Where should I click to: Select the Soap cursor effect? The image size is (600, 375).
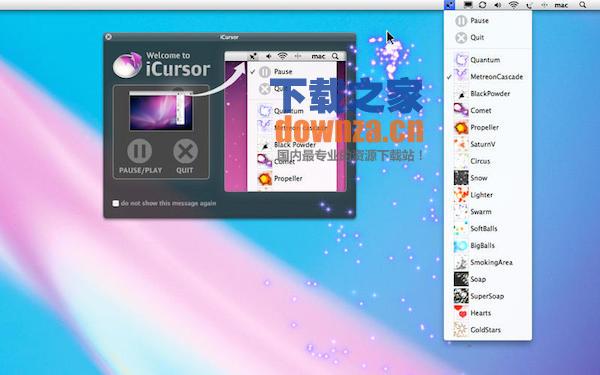(488, 279)
